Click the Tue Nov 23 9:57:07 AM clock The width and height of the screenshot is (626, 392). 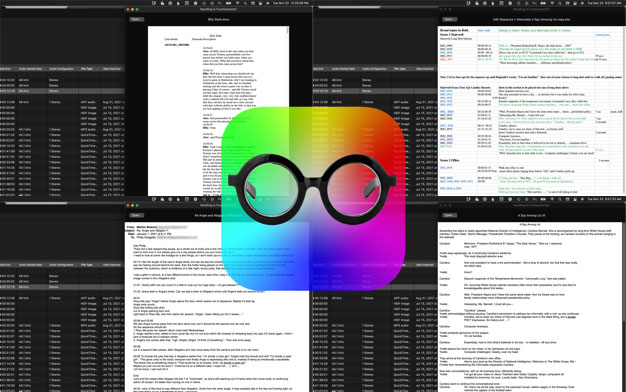click(604, 3)
